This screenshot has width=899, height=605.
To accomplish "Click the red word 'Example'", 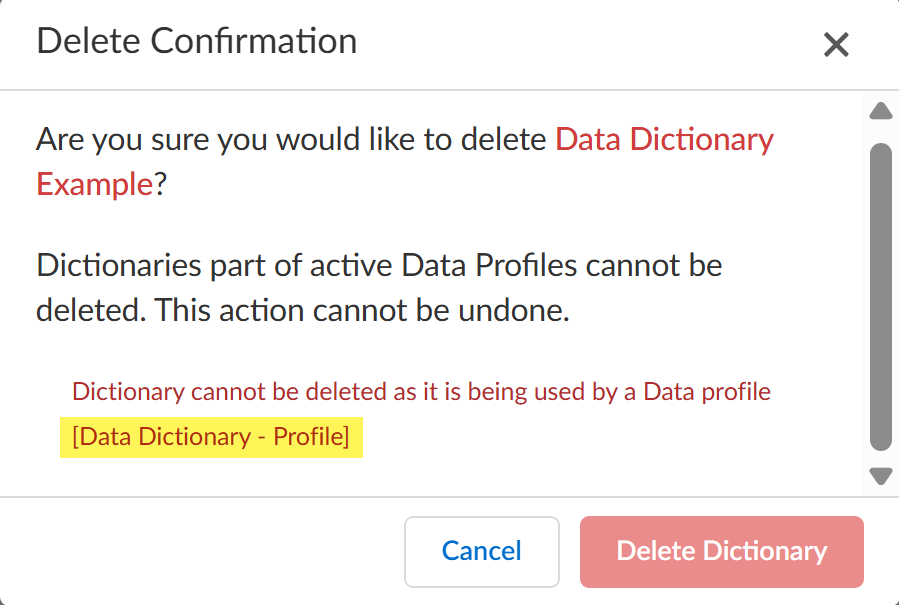I will [x=94, y=184].
